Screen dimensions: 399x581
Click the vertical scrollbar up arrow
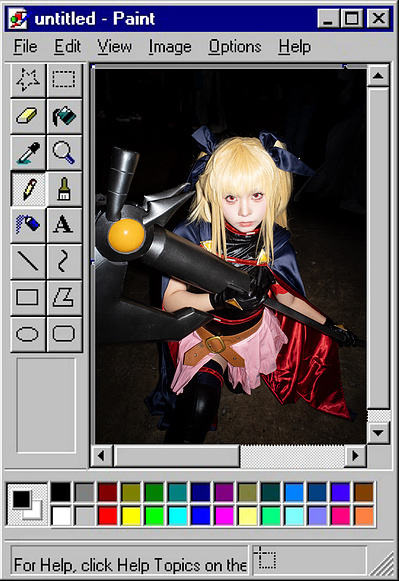[378, 76]
